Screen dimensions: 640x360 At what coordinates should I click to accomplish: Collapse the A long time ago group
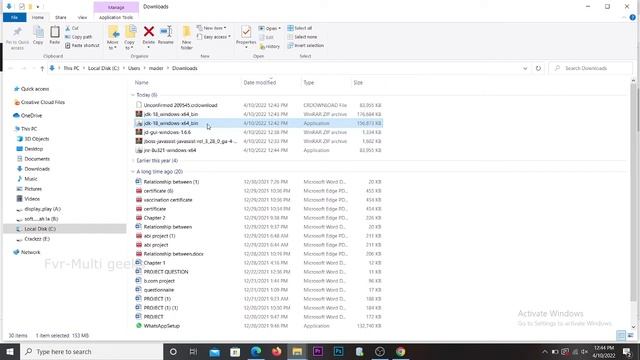[133, 172]
